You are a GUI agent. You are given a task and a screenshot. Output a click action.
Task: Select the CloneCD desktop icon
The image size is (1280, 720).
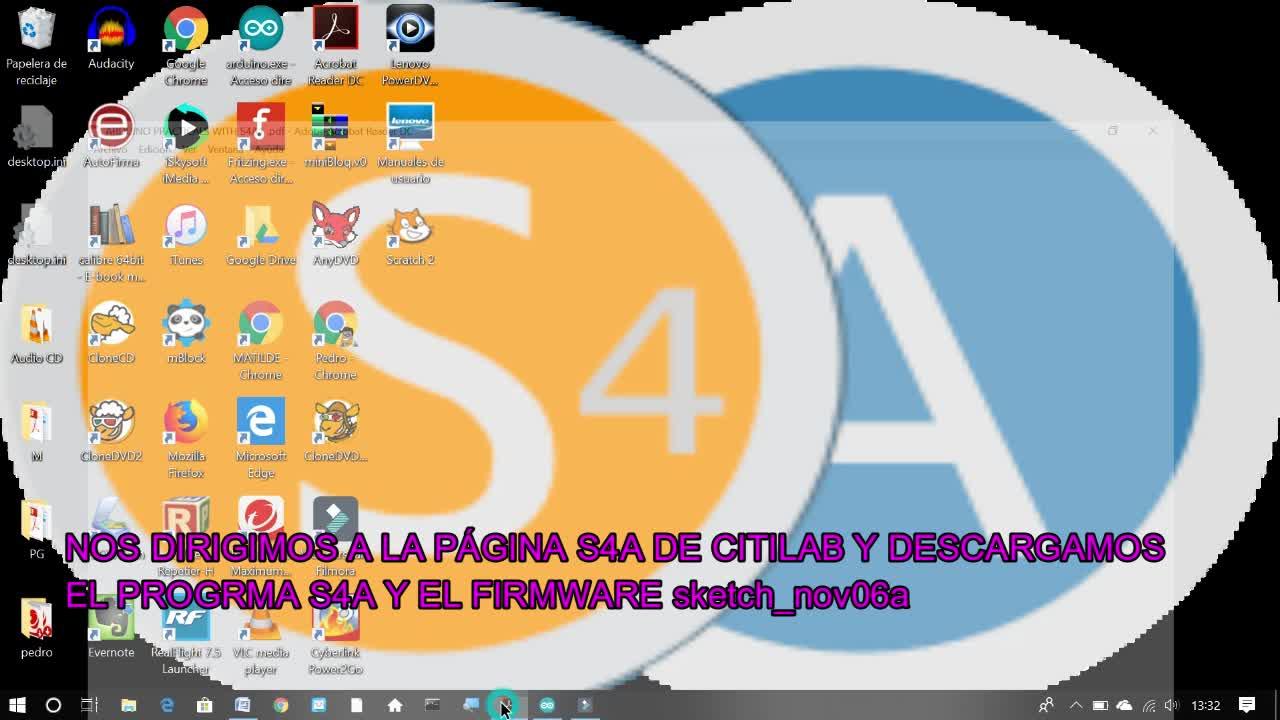(111, 333)
